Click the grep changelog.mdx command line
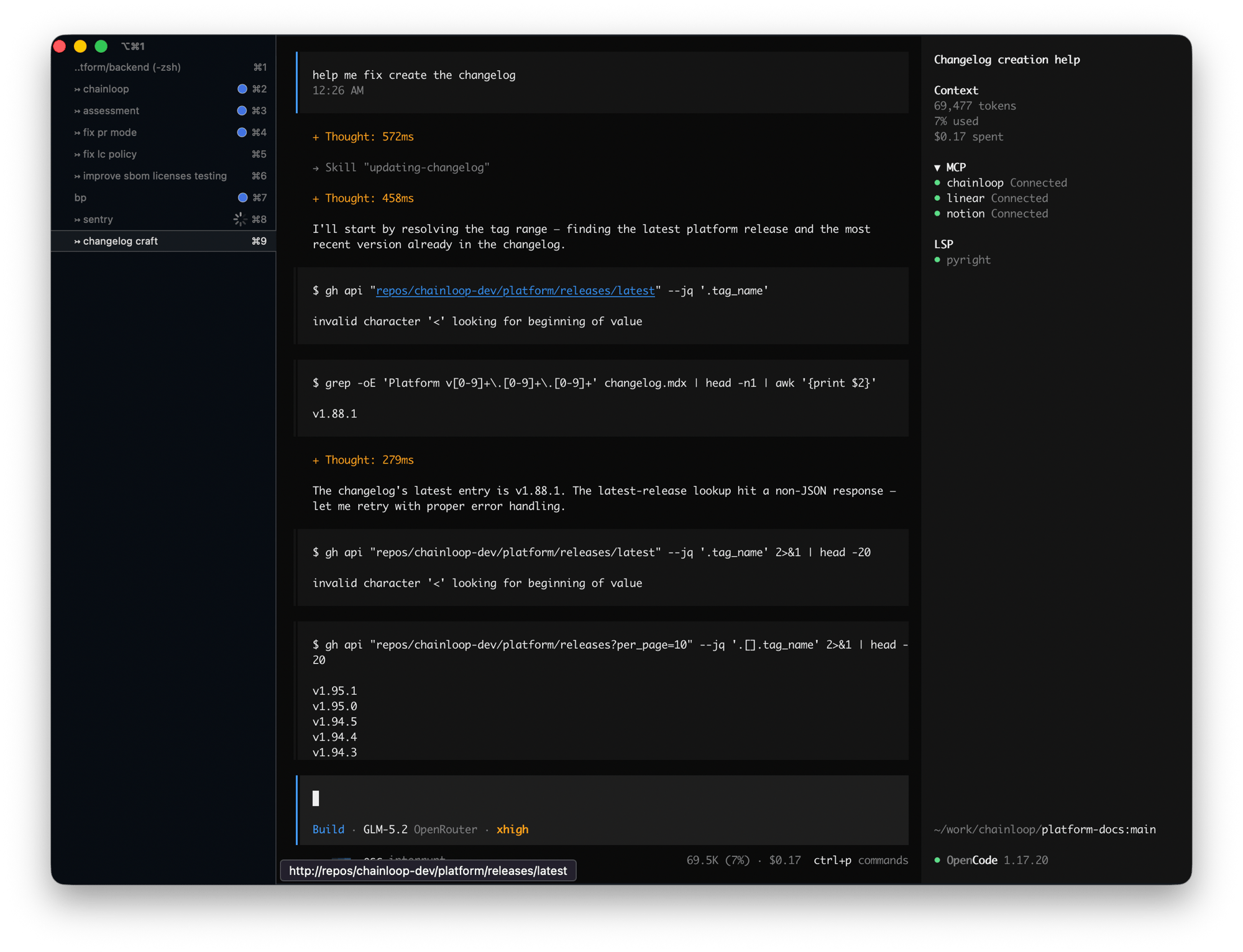This screenshot has width=1243, height=952. (x=594, y=383)
